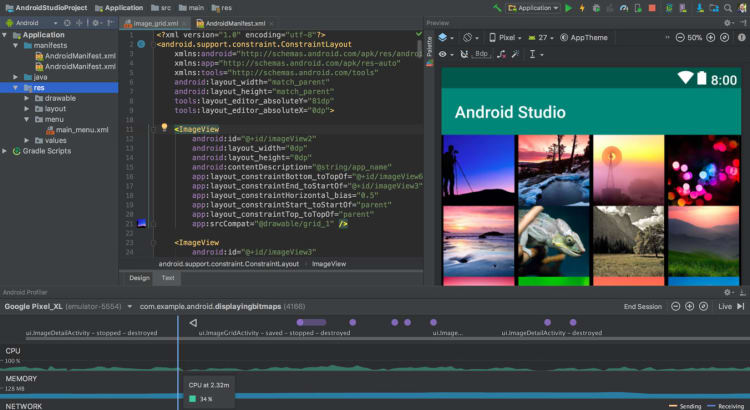Open the Android project view dropdown

[31, 22]
